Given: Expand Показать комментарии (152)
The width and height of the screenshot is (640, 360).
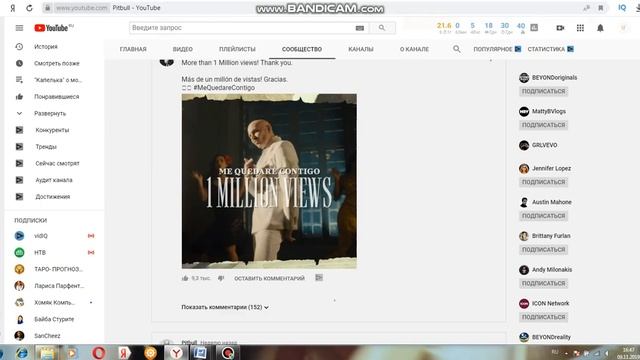Looking at the screenshot, I should coord(225,307).
